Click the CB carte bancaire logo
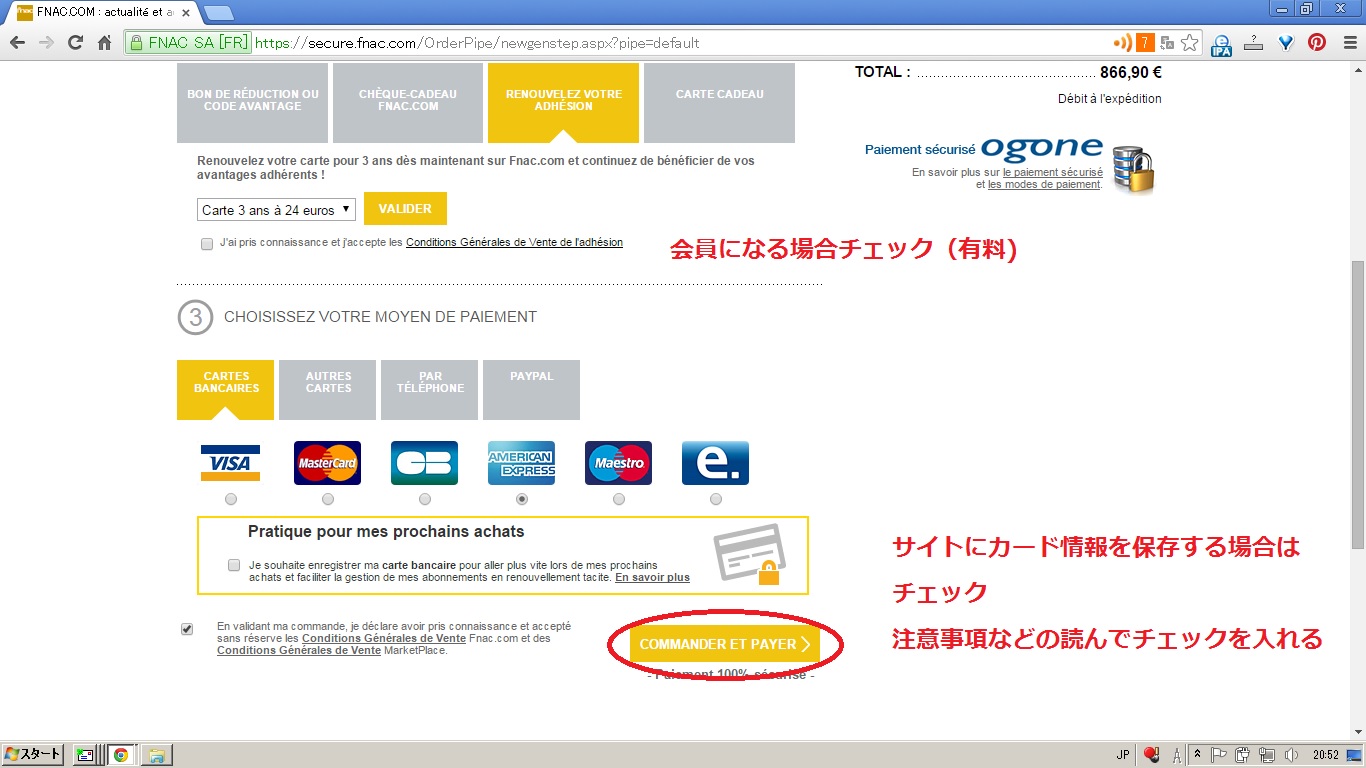This screenshot has width=1366, height=768. pyautogui.click(x=424, y=463)
